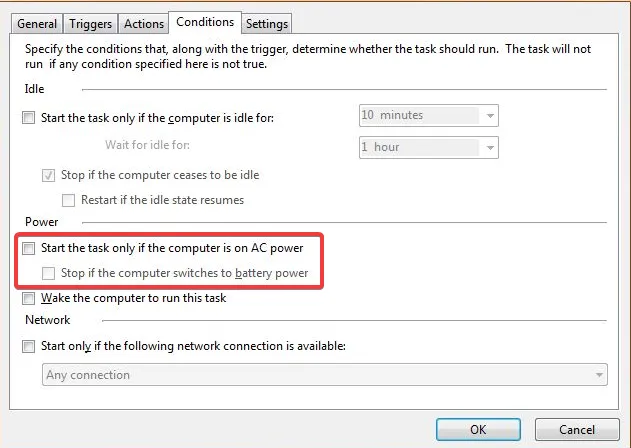Select the Actions tab

click(x=144, y=23)
